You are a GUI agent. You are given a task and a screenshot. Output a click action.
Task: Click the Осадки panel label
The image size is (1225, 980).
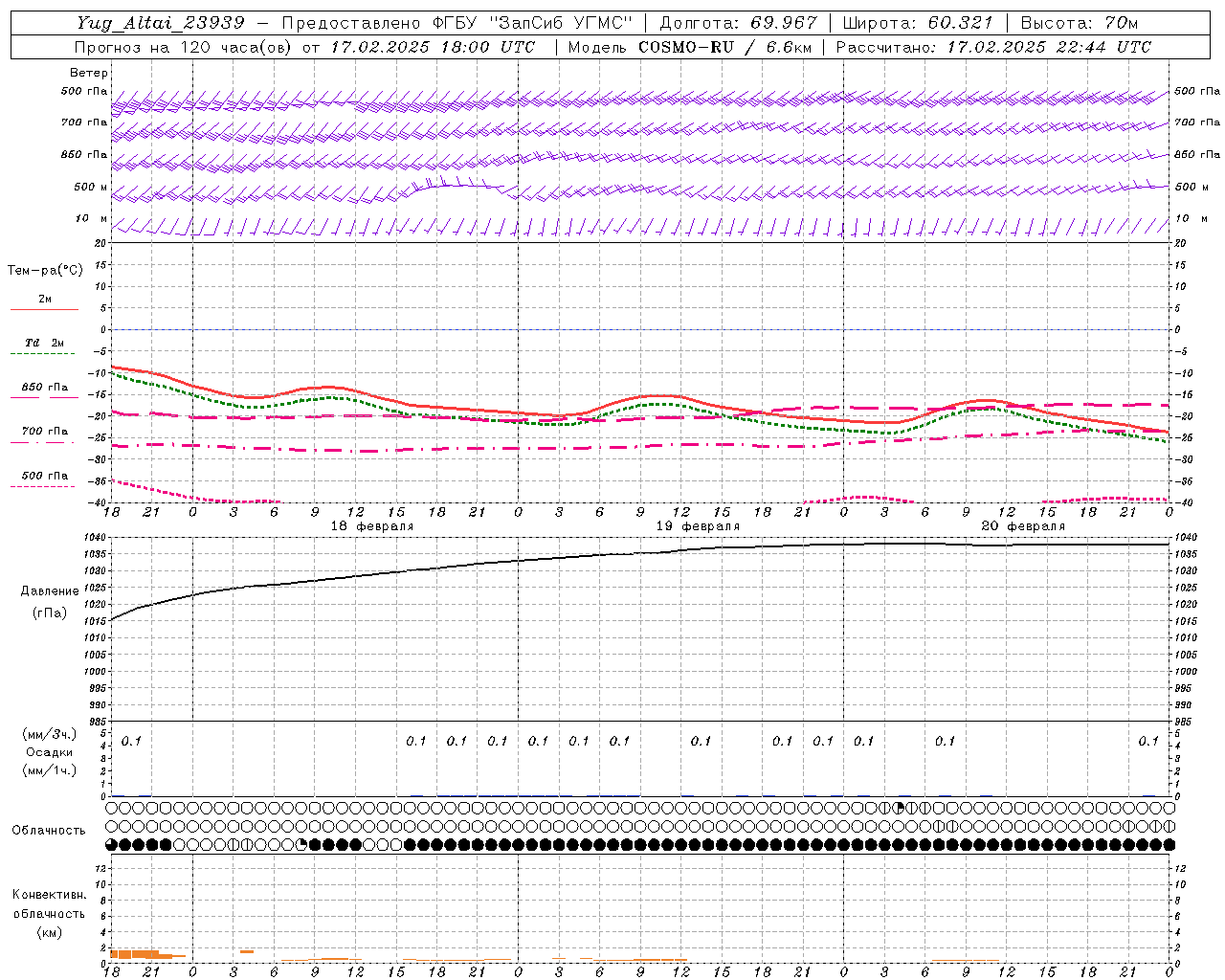[49, 752]
